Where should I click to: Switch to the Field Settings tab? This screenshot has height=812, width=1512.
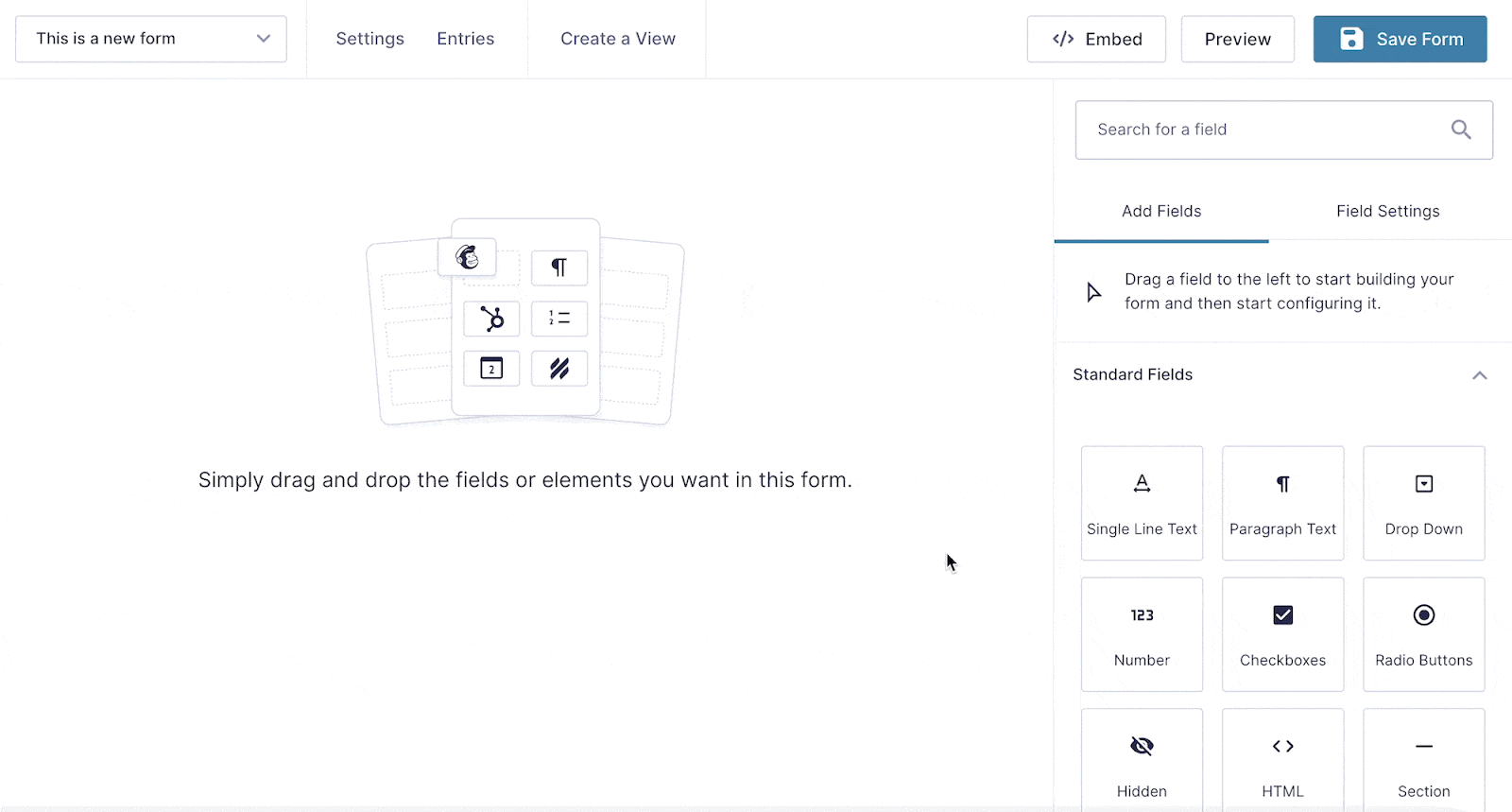[1387, 211]
